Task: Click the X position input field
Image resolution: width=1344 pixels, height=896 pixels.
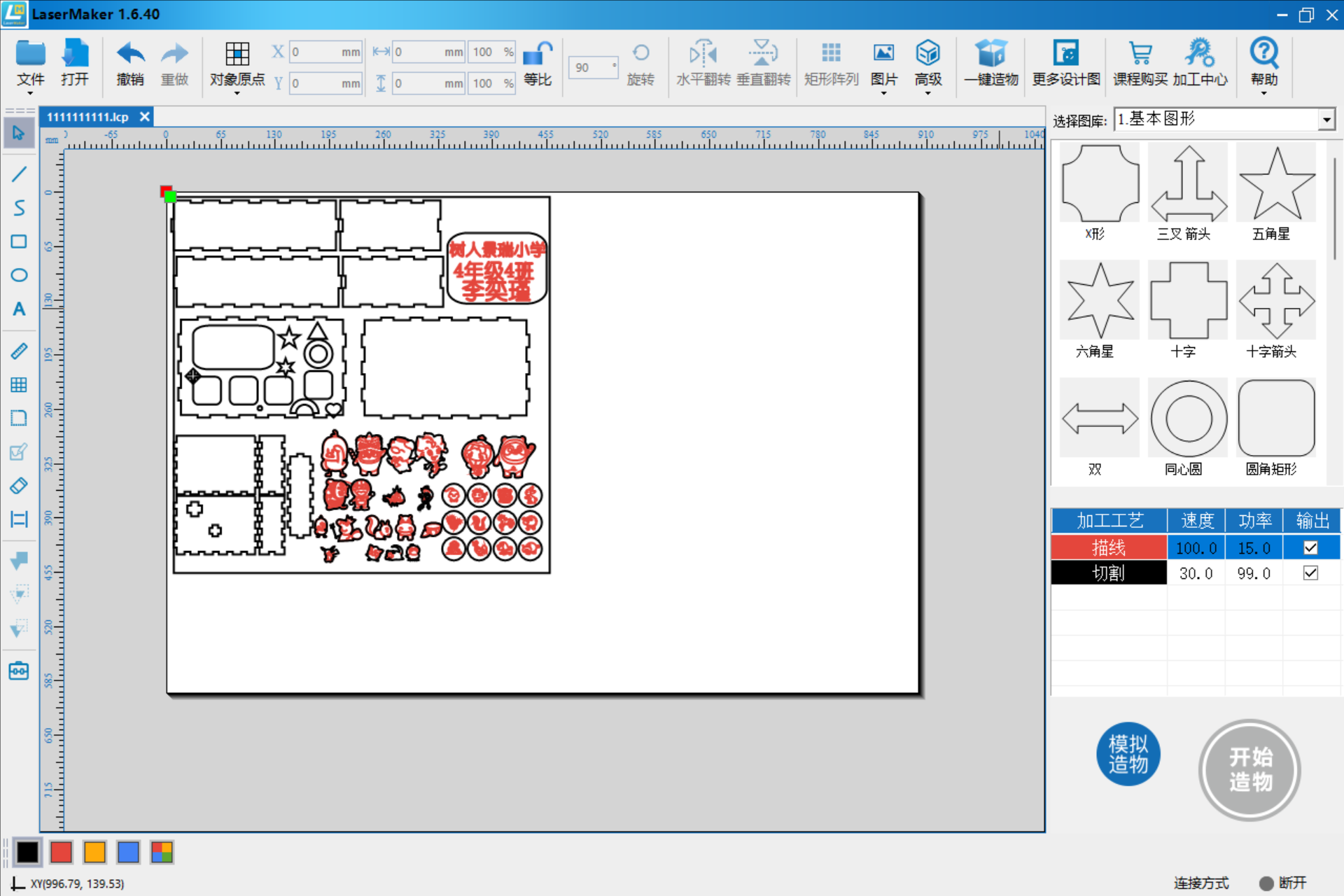Action: 326,52
